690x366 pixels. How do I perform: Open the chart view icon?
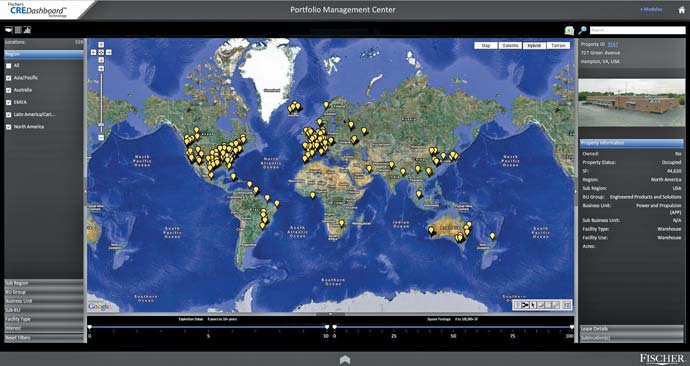click(27, 30)
